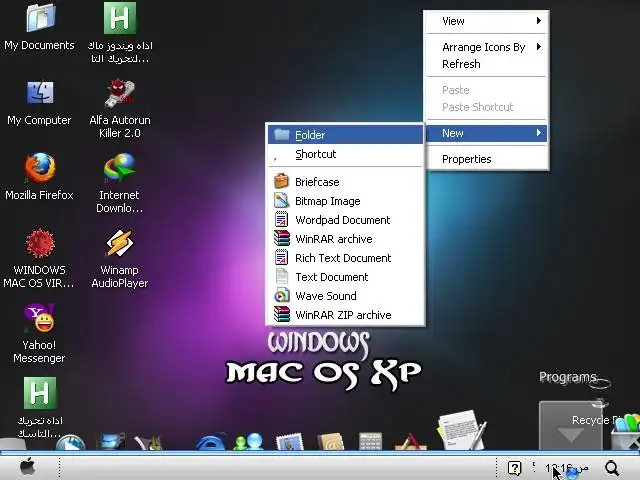Click the question mark help tray icon
The height and width of the screenshot is (480, 640).
pos(514,468)
